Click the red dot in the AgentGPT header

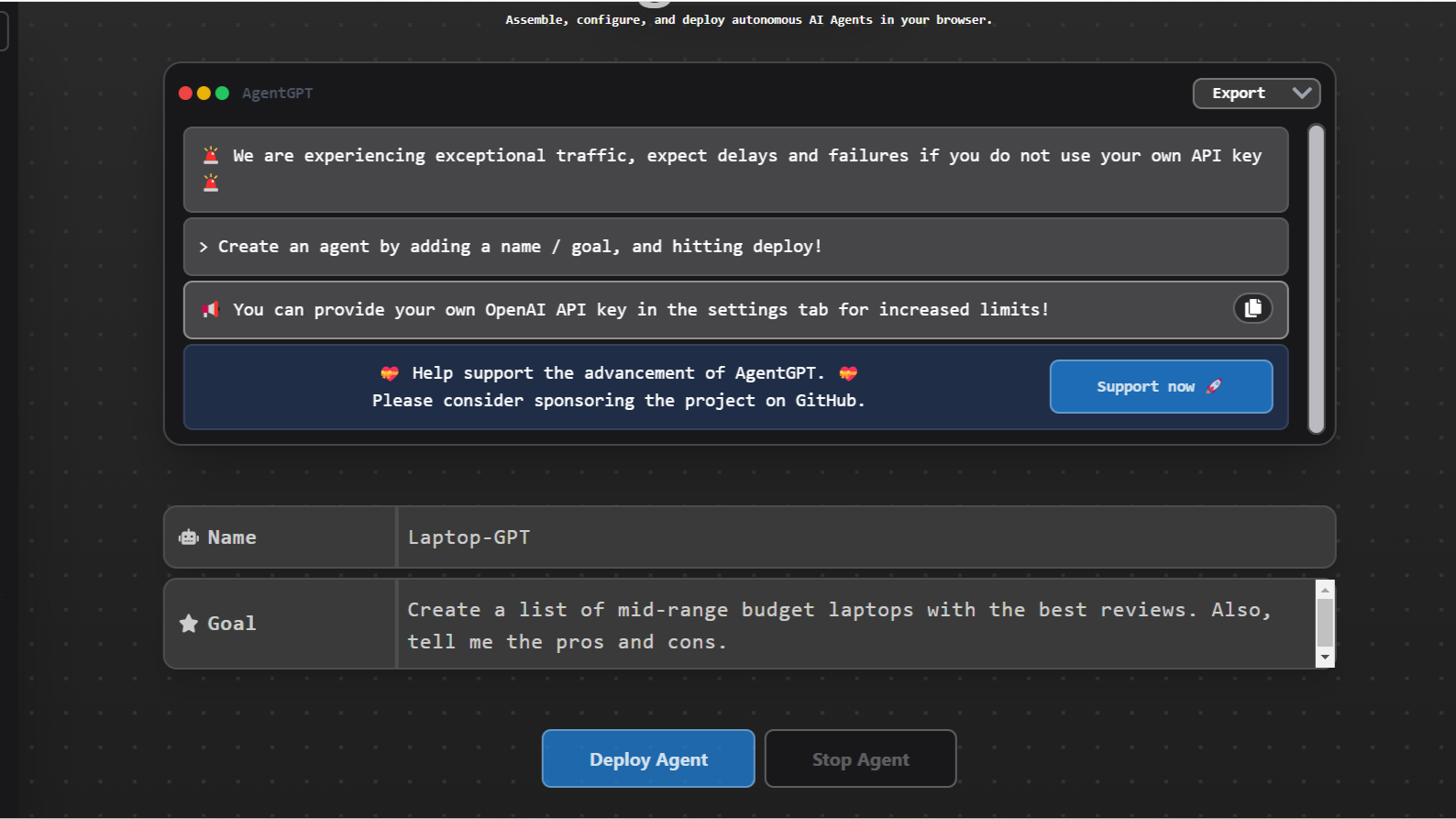tap(185, 93)
